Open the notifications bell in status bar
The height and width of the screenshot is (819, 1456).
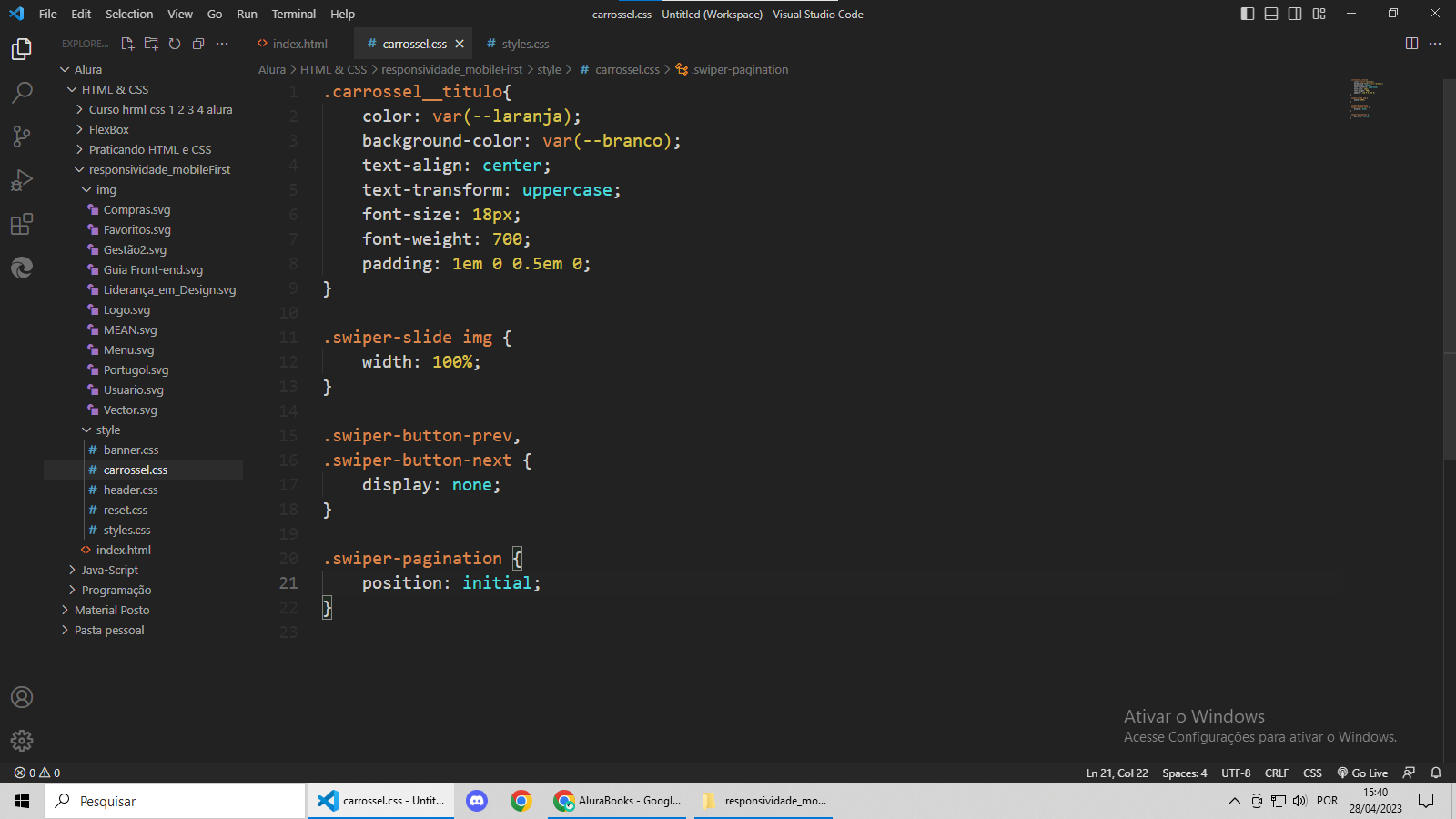[x=1436, y=773]
